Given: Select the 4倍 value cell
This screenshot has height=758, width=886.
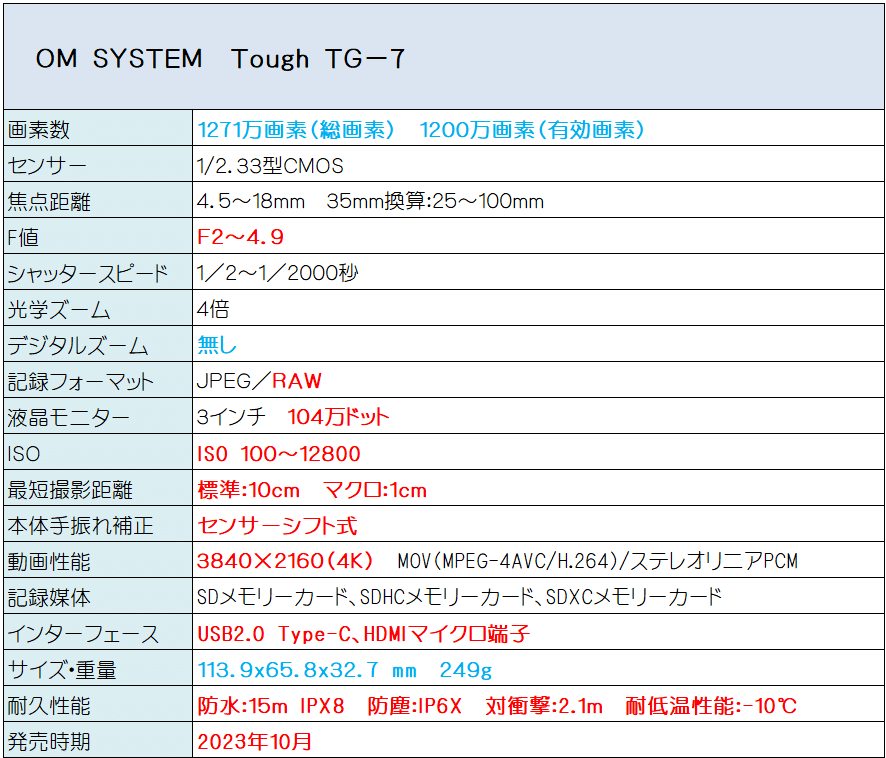Looking at the screenshot, I should pyautogui.click(x=538, y=307).
